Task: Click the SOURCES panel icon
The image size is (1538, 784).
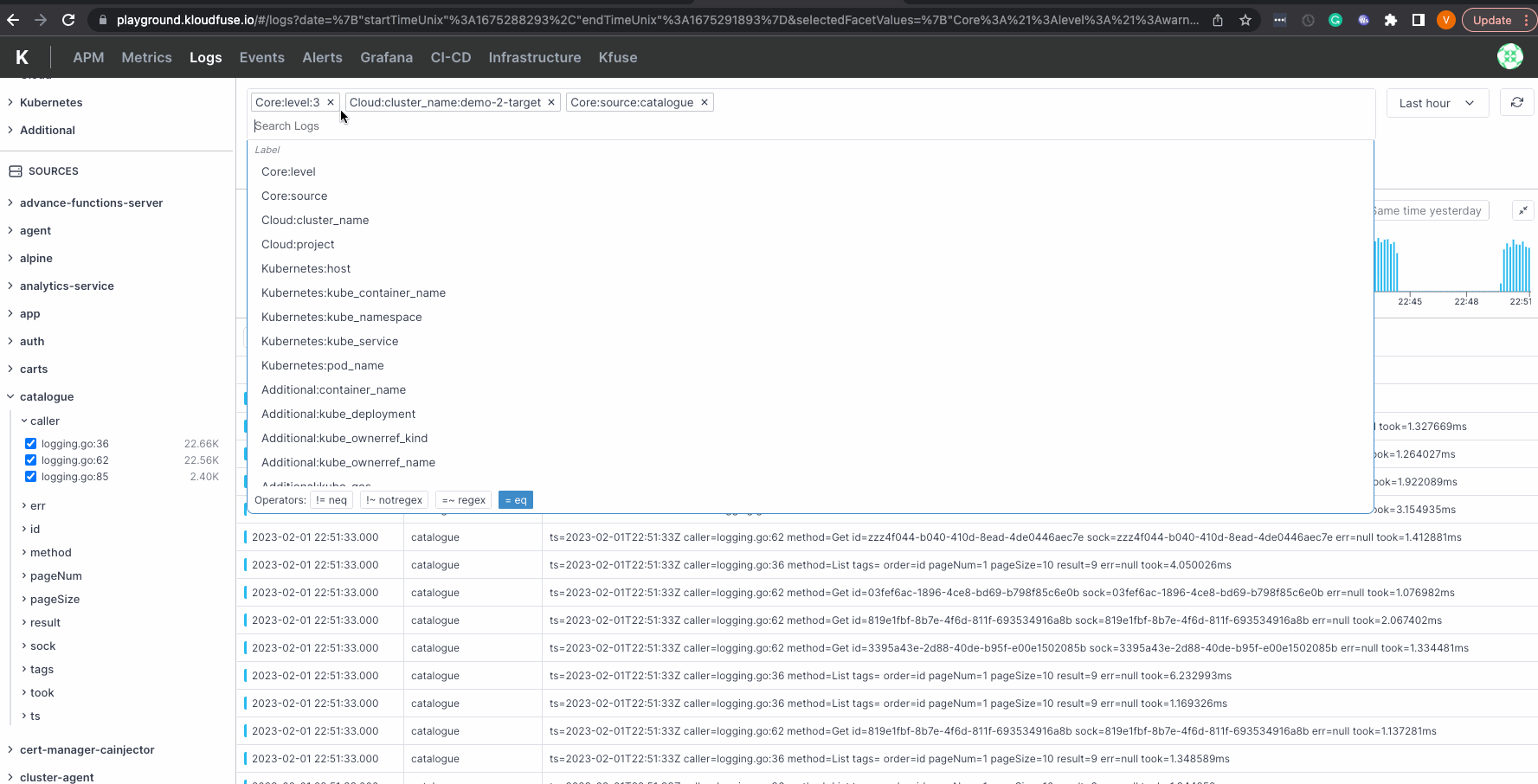Action: tap(14, 170)
